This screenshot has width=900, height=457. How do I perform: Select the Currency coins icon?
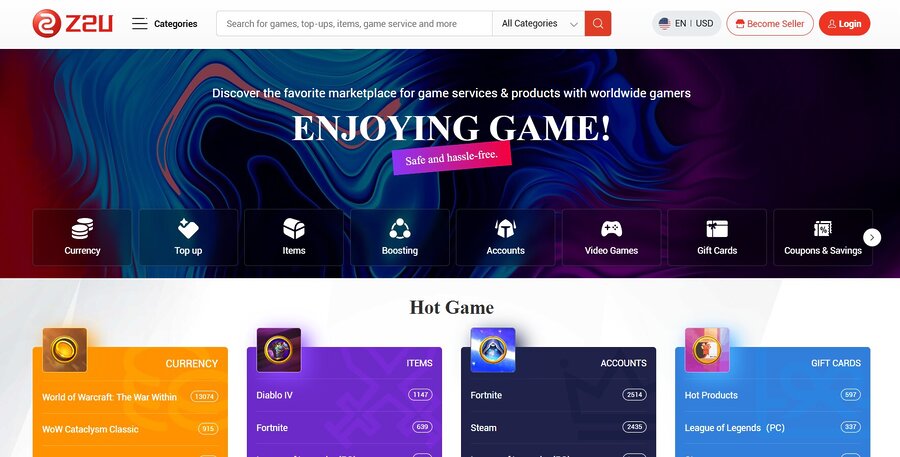pyautogui.click(x=82, y=228)
